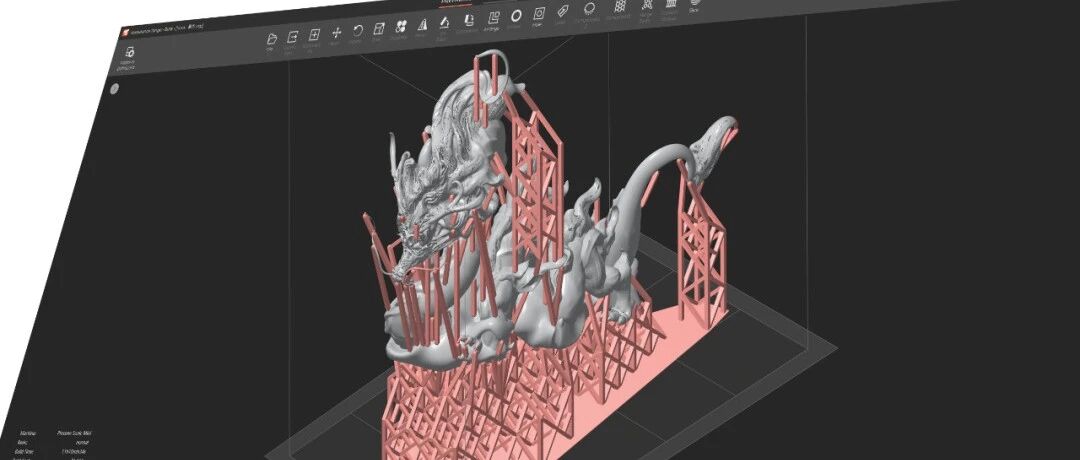Image resolution: width=1080 pixels, height=460 pixels.
Task: Click the Arrange layout icon
Action: click(492, 18)
